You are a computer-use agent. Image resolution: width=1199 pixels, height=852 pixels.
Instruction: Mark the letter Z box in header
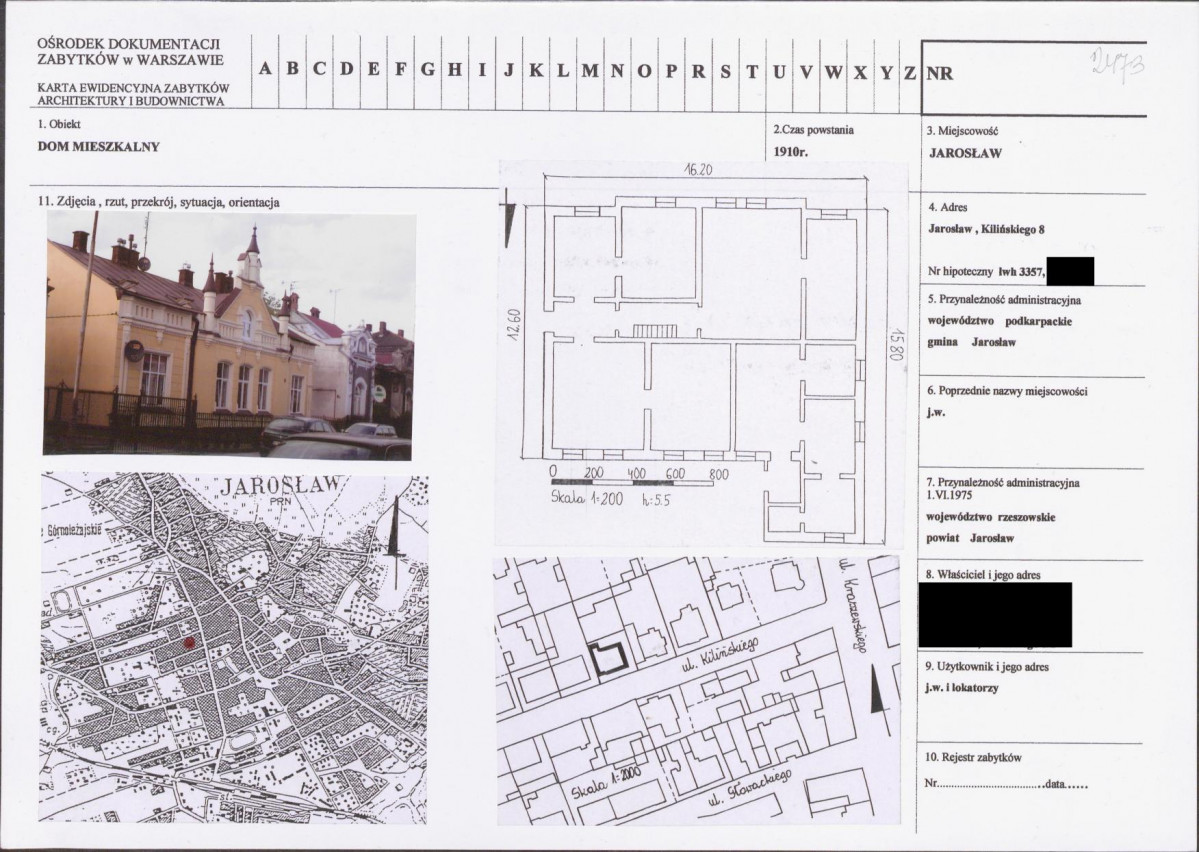909,70
